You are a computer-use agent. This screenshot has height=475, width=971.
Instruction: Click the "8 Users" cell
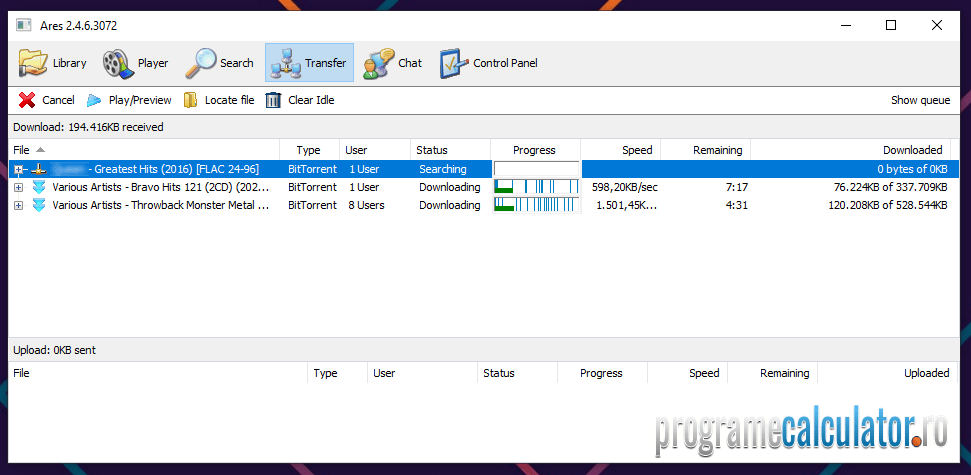[x=366, y=205]
